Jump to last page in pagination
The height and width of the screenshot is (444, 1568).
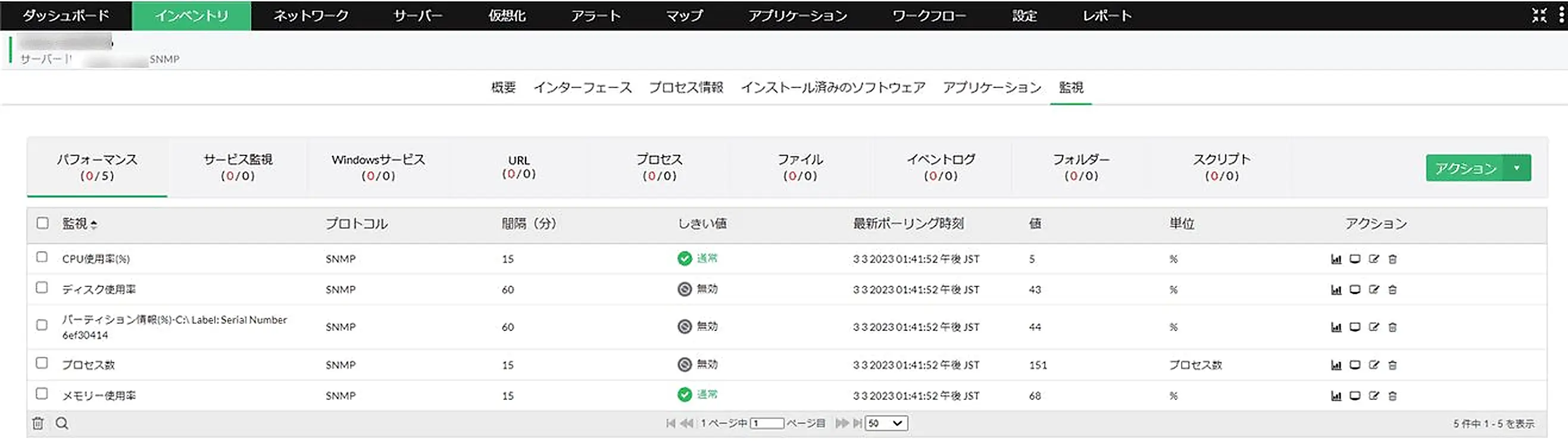pyautogui.click(x=858, y=423)
